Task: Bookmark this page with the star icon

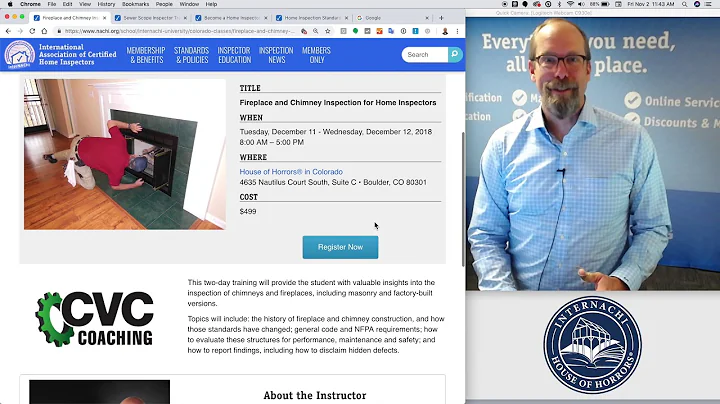Action: pos(327,31)
